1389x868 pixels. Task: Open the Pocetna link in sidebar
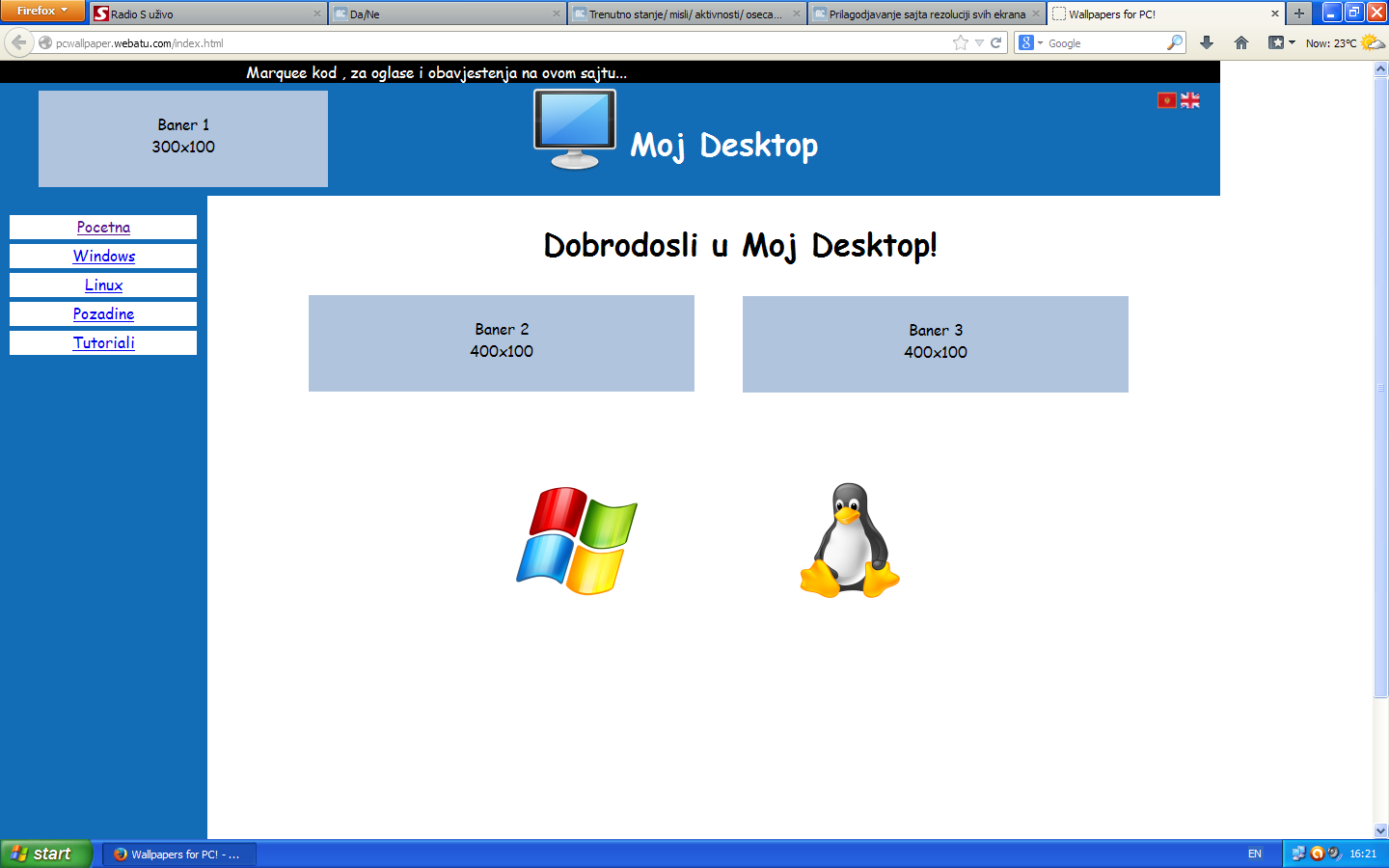click(x=103, y=228)
